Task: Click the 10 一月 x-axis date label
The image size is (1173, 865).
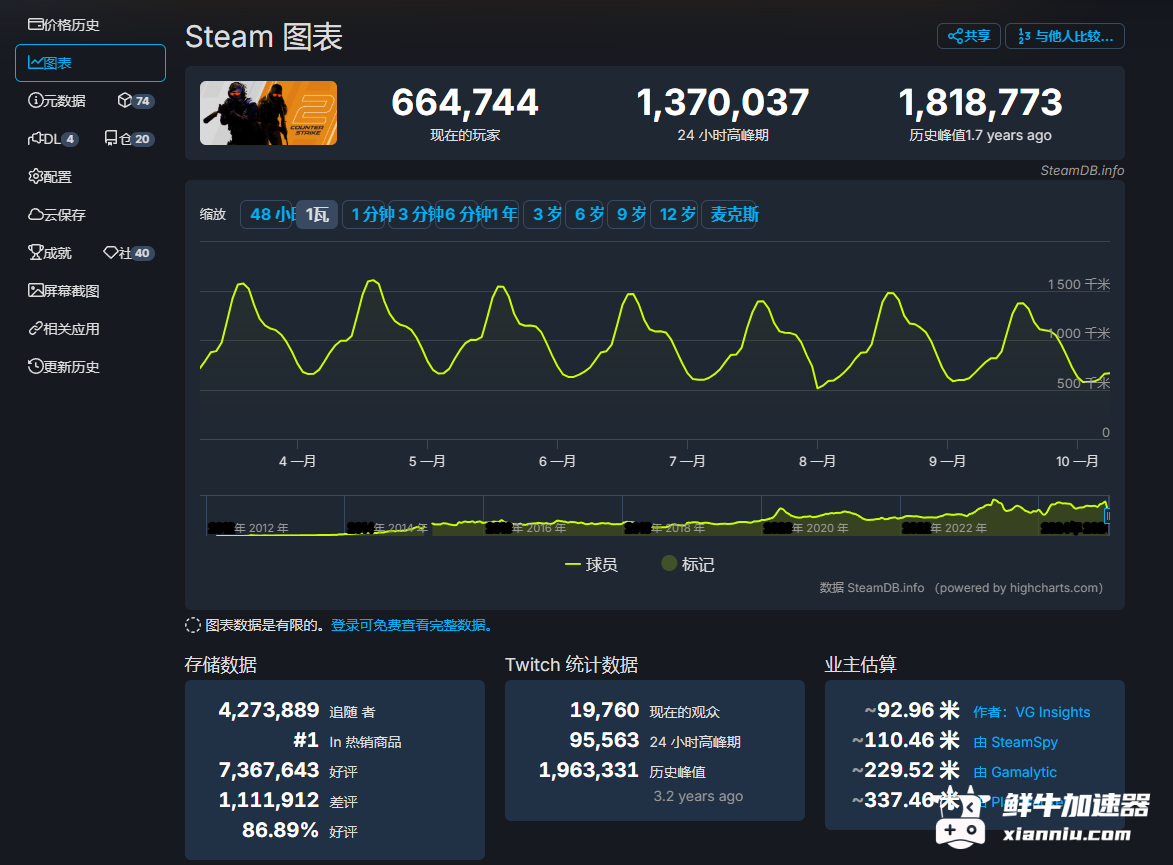Action: click(1076, 462)
